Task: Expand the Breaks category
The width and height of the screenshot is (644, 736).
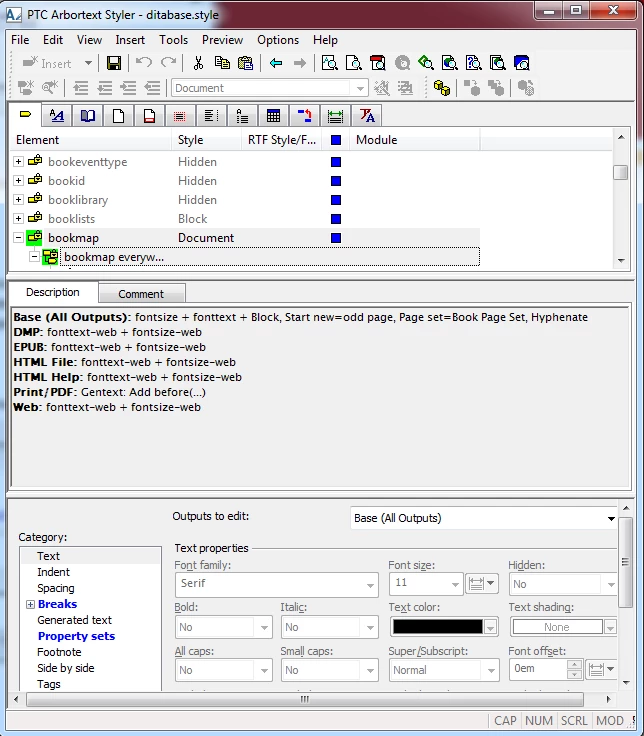Action: (30, 604)
